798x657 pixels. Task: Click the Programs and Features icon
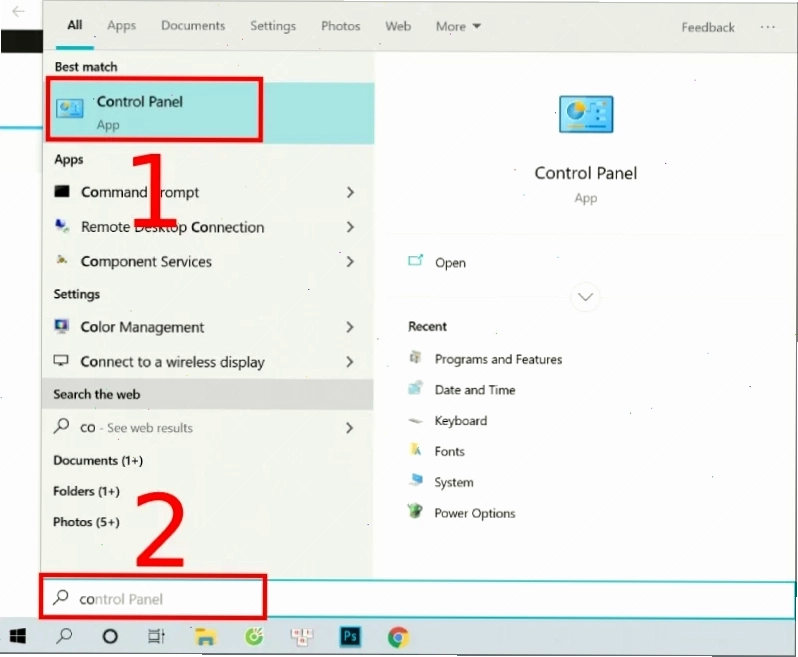[x=415, y=357]
